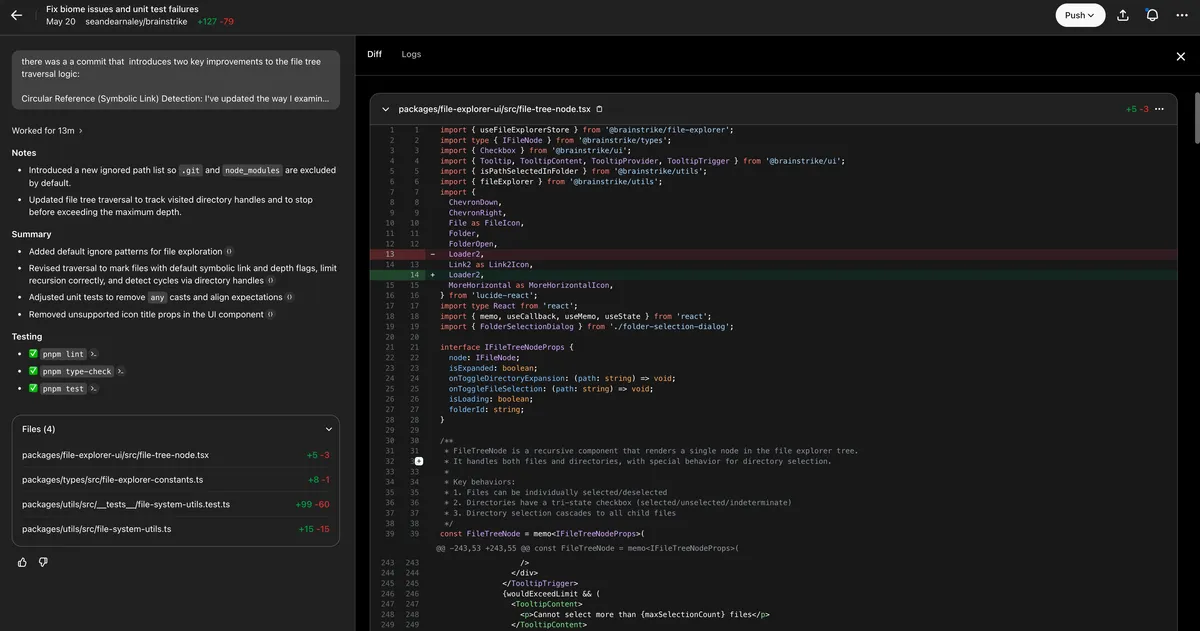The image size is (1200, 631).
Task: Select the Diff tab
Action: click(x=374, y=54)
